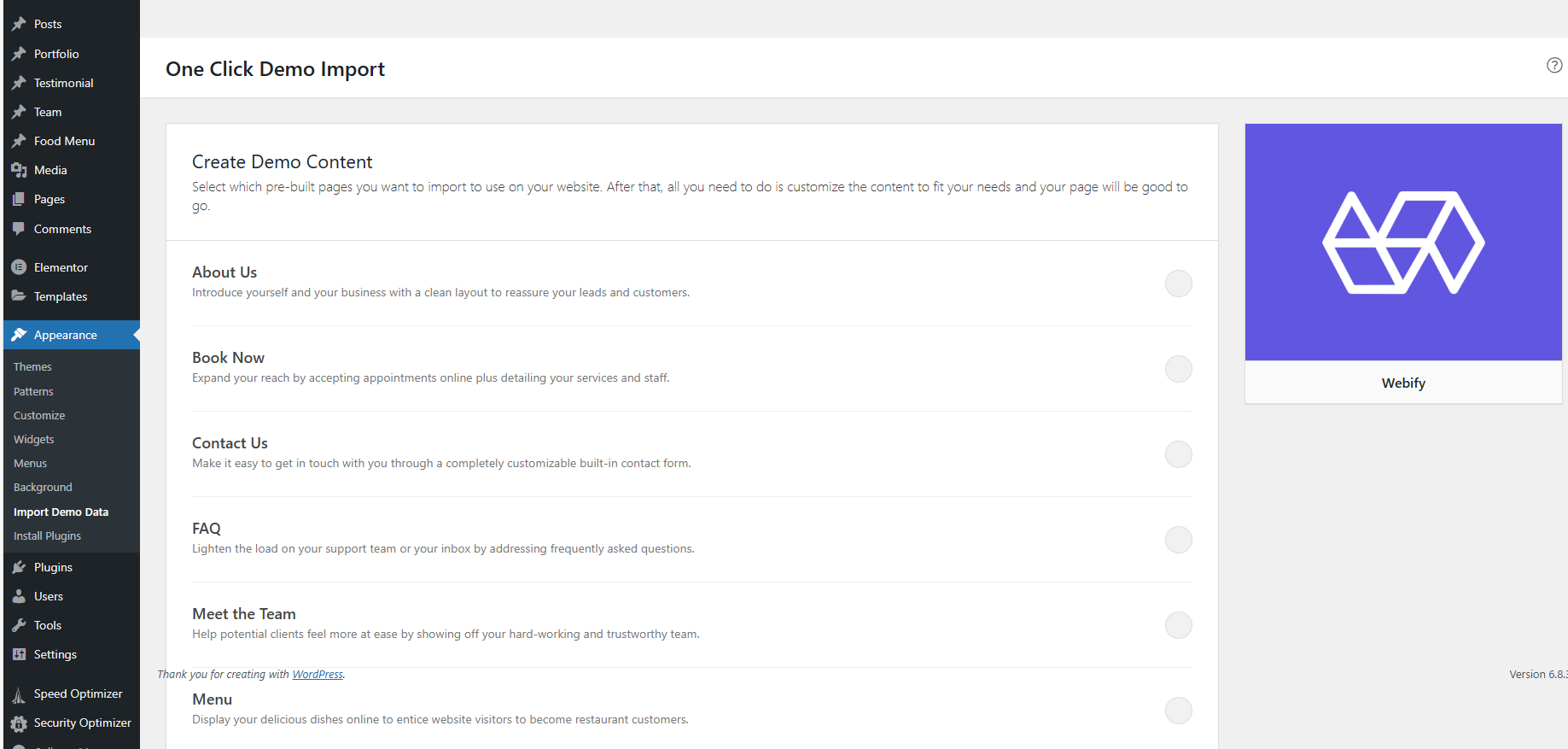Click the Settings sliders icon
Viewport: 1568px width, 749px height.
coord(19,654)
